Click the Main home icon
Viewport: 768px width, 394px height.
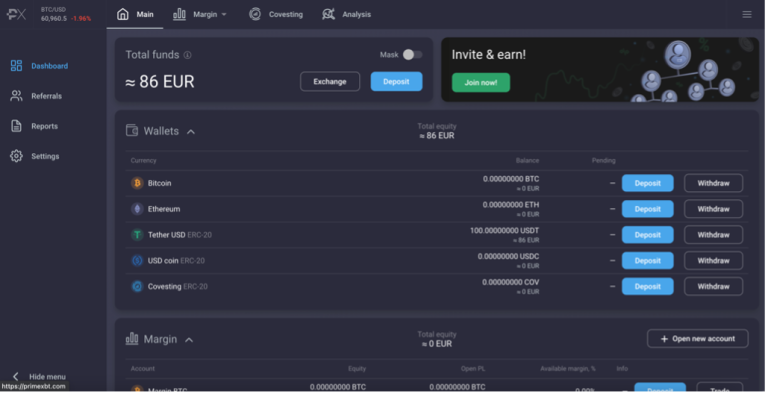click(123, 14)
